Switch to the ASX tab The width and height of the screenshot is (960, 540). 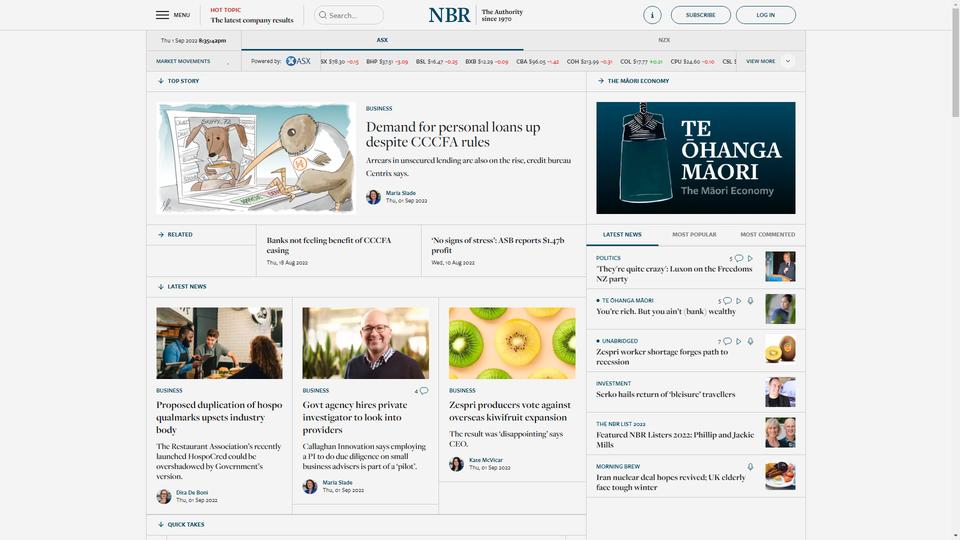click(x=382, y=40)
